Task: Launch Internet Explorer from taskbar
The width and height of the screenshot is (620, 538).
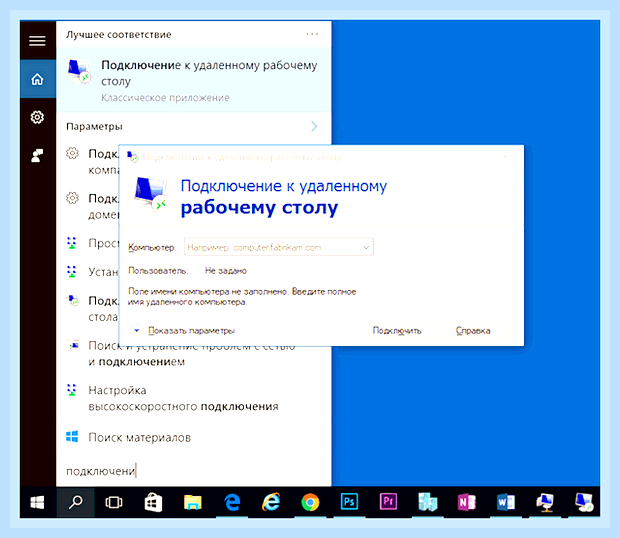Action: click(271, 502)
